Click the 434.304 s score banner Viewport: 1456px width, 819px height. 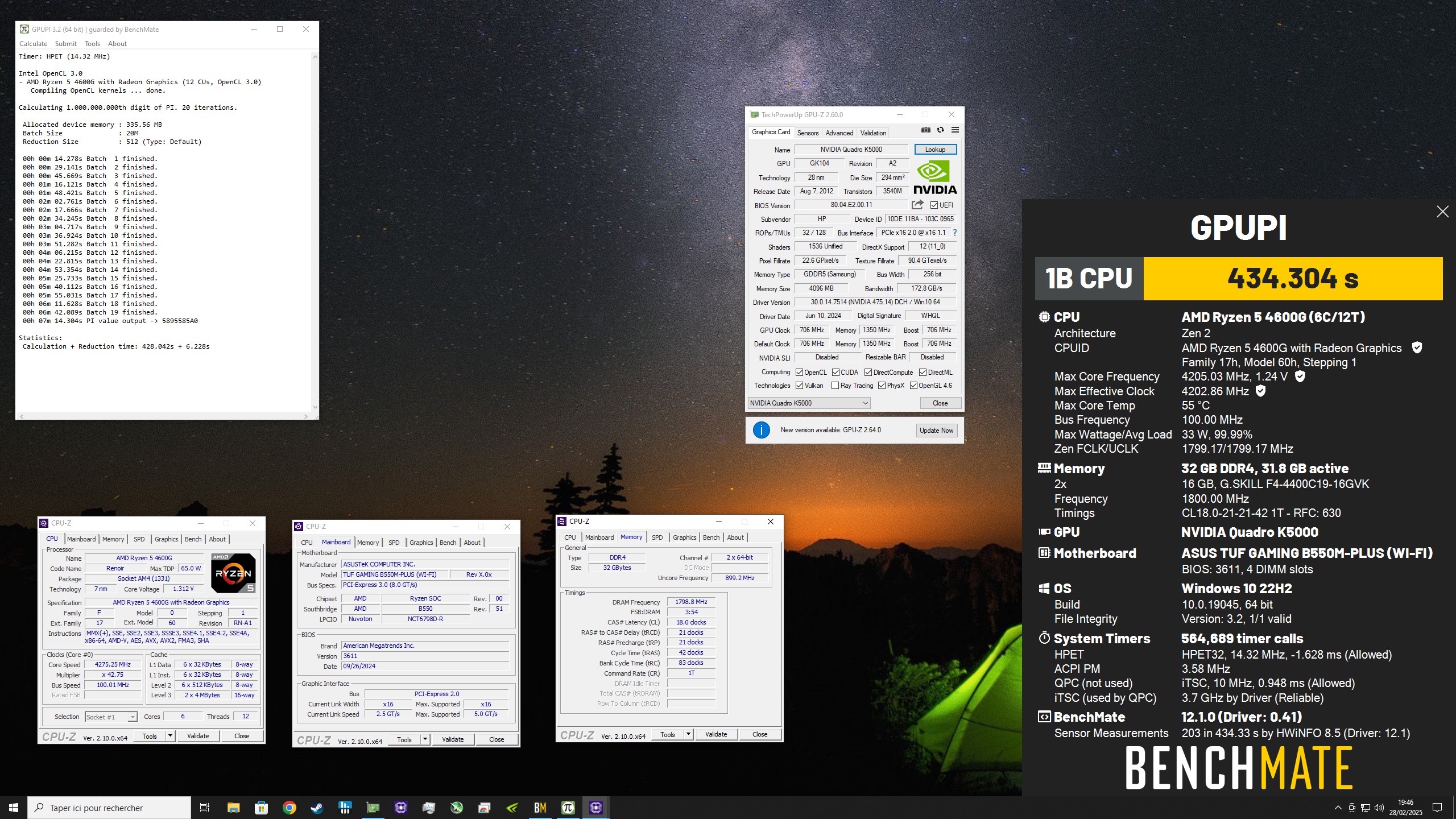1293,279
